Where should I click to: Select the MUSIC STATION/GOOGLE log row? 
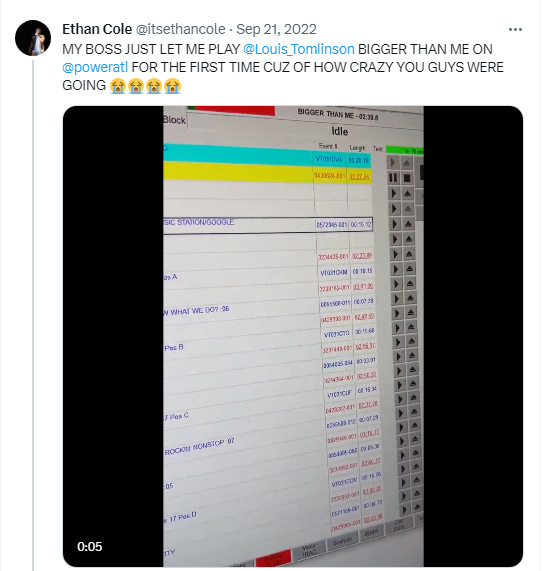pyautogui.click(x=268, y=224)
